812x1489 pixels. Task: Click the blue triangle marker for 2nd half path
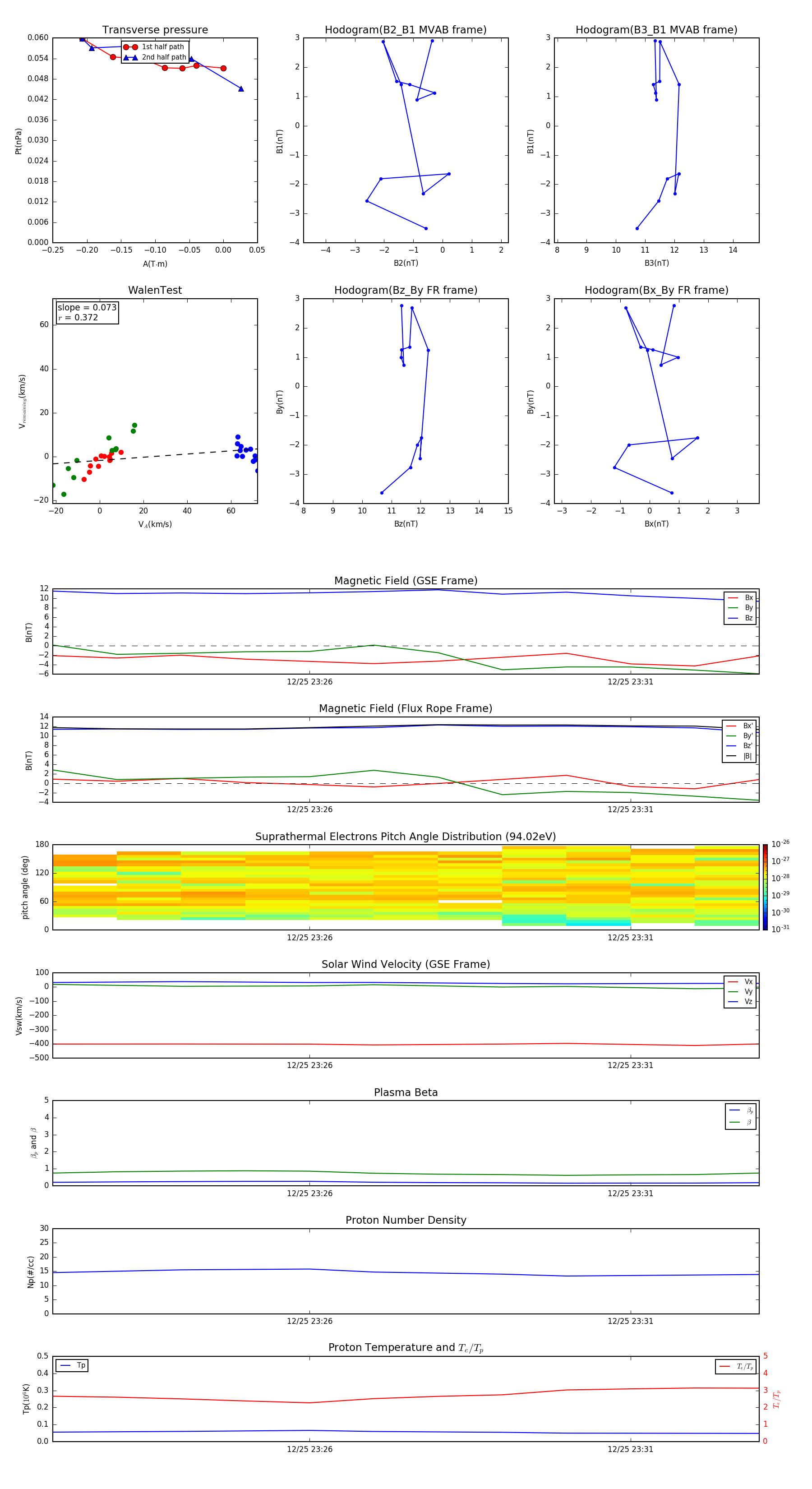click(x=130, y=58)
